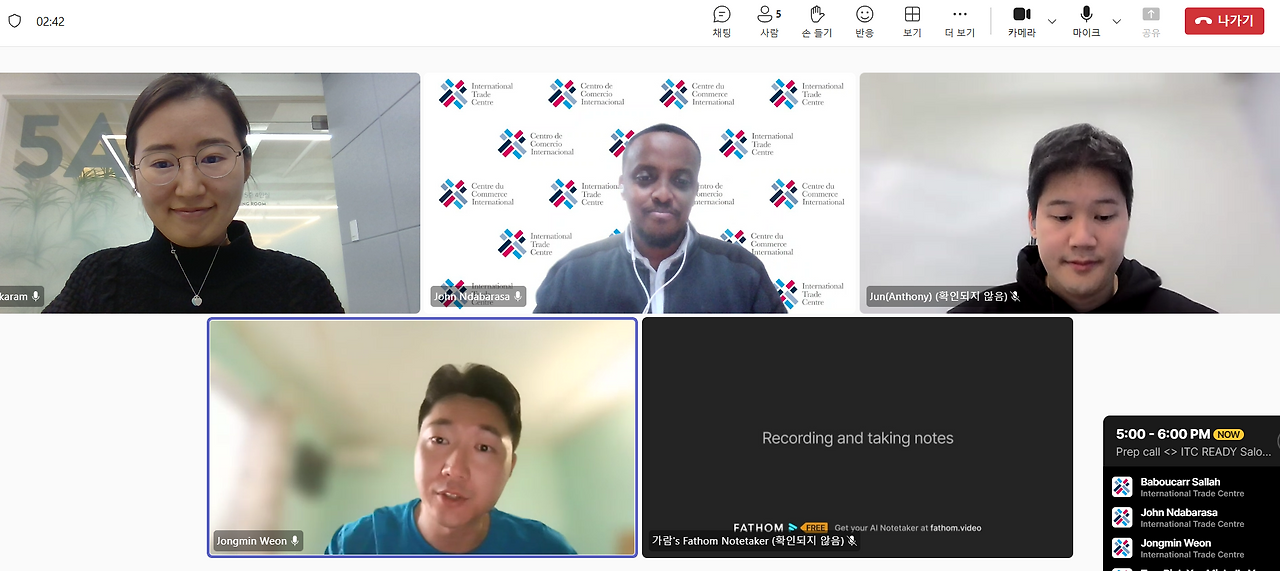Select the Fathom Notetaker tile

(857, 437)
